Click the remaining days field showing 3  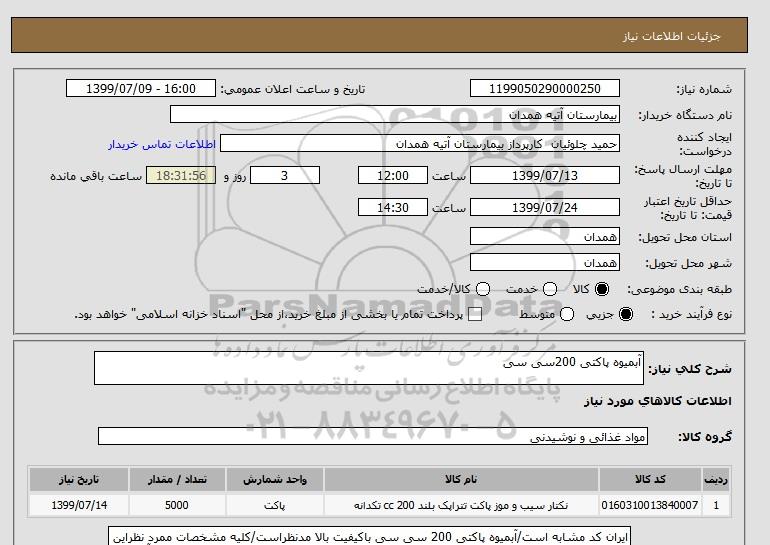coord(285,175)
